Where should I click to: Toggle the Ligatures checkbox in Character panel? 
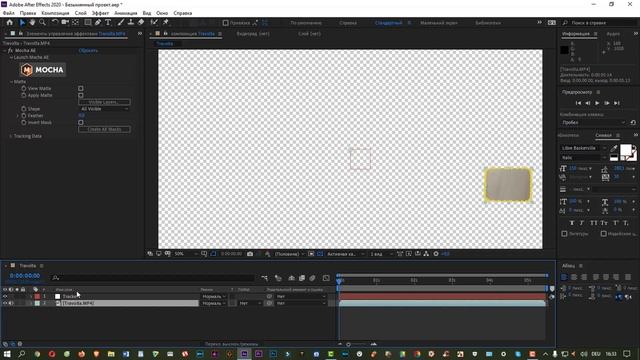click(x=564, y=233)
